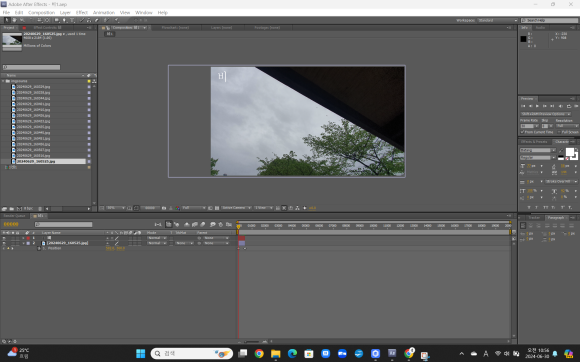Viewport: 580px width, 362px height.
Task: Open the Active Camera view dropdown
Action: pos(236,208)
